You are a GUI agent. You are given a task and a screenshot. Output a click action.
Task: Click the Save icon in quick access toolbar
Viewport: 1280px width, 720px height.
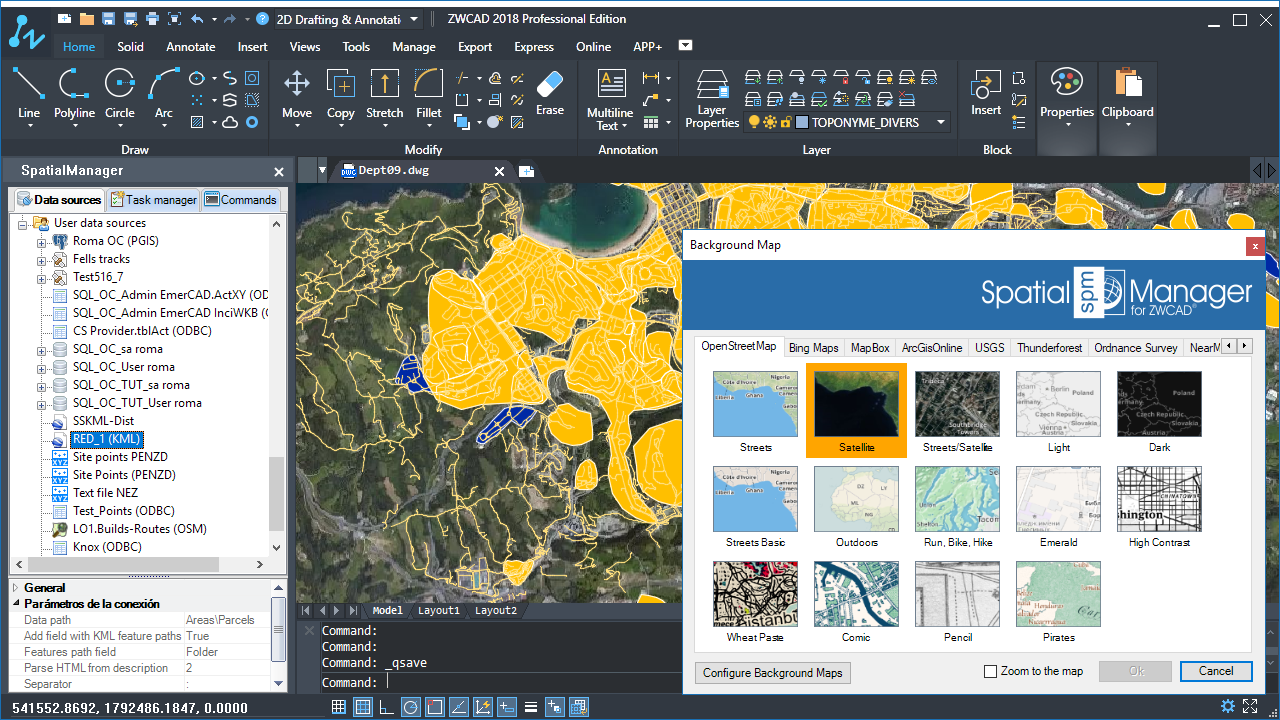click(108, 19)
